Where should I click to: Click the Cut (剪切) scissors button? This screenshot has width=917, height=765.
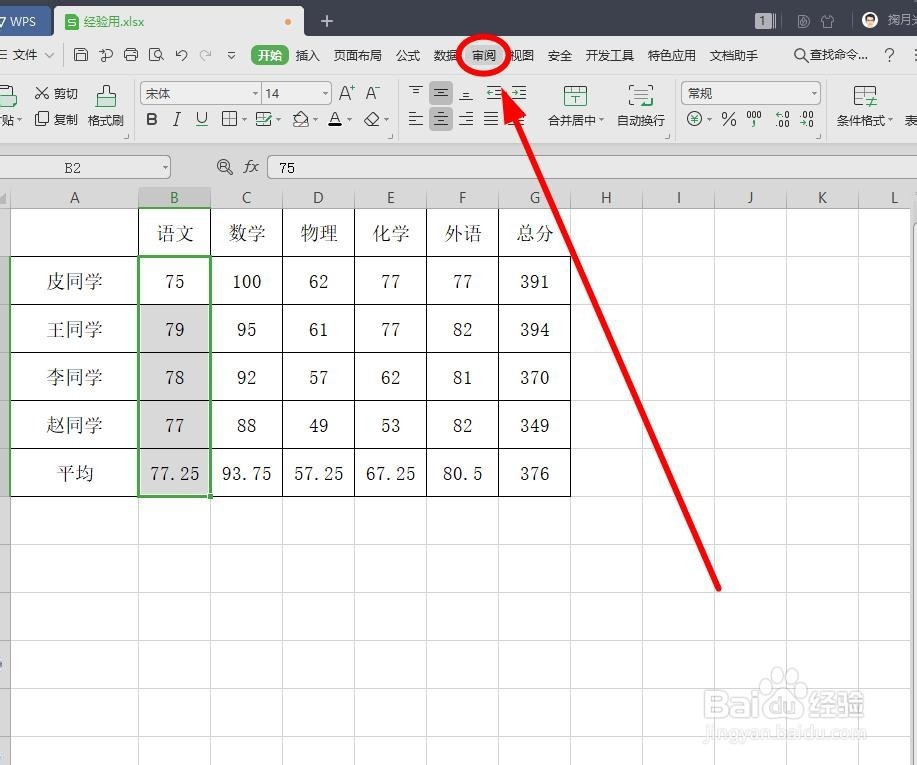click(56, 93)
